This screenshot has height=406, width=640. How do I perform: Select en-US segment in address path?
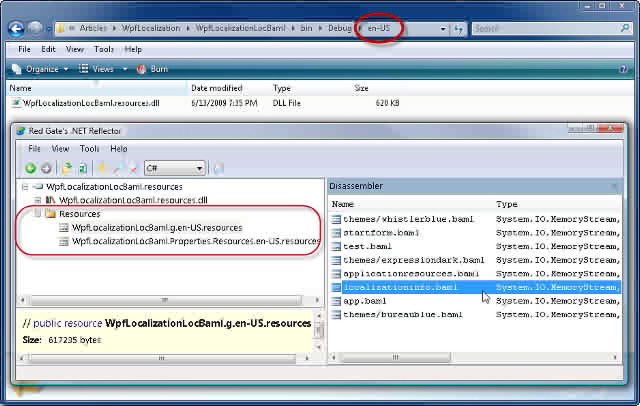point(379,28)
